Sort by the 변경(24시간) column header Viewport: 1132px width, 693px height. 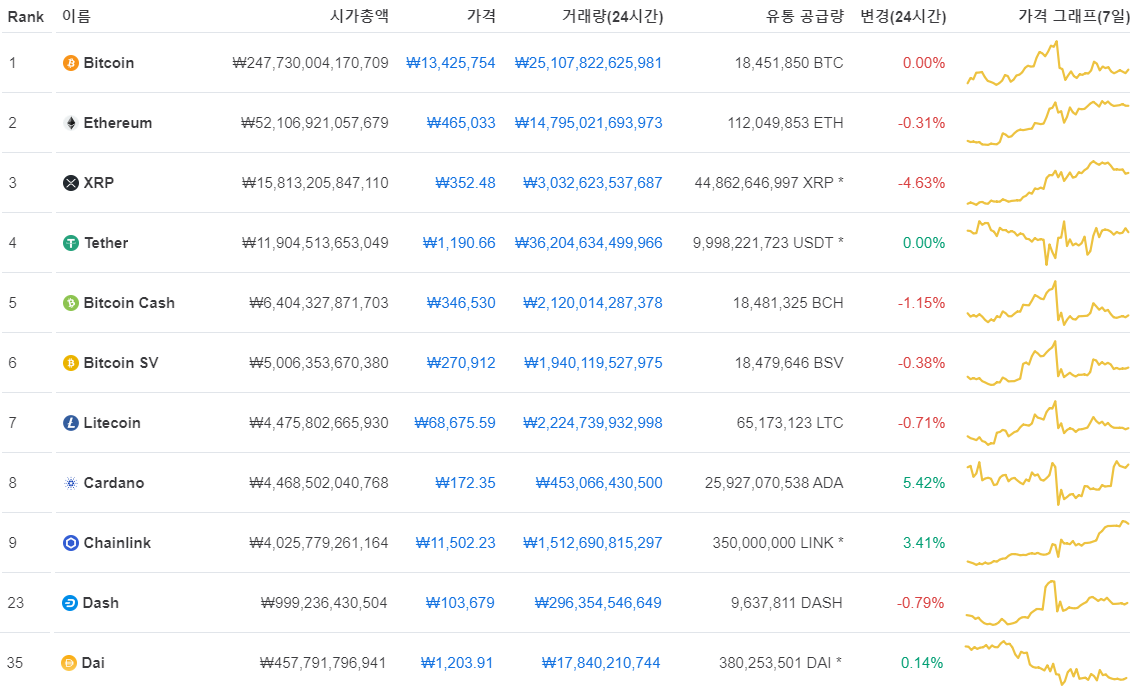coord(903,16)
